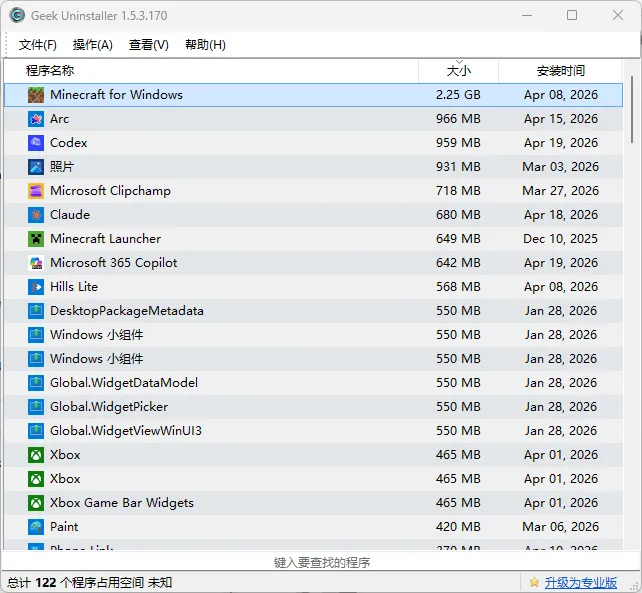The width and height of the screenshot is (642, 593).
Task: Select the DesktopPackageMetadata entry name
Action: (x=127, y=311)
